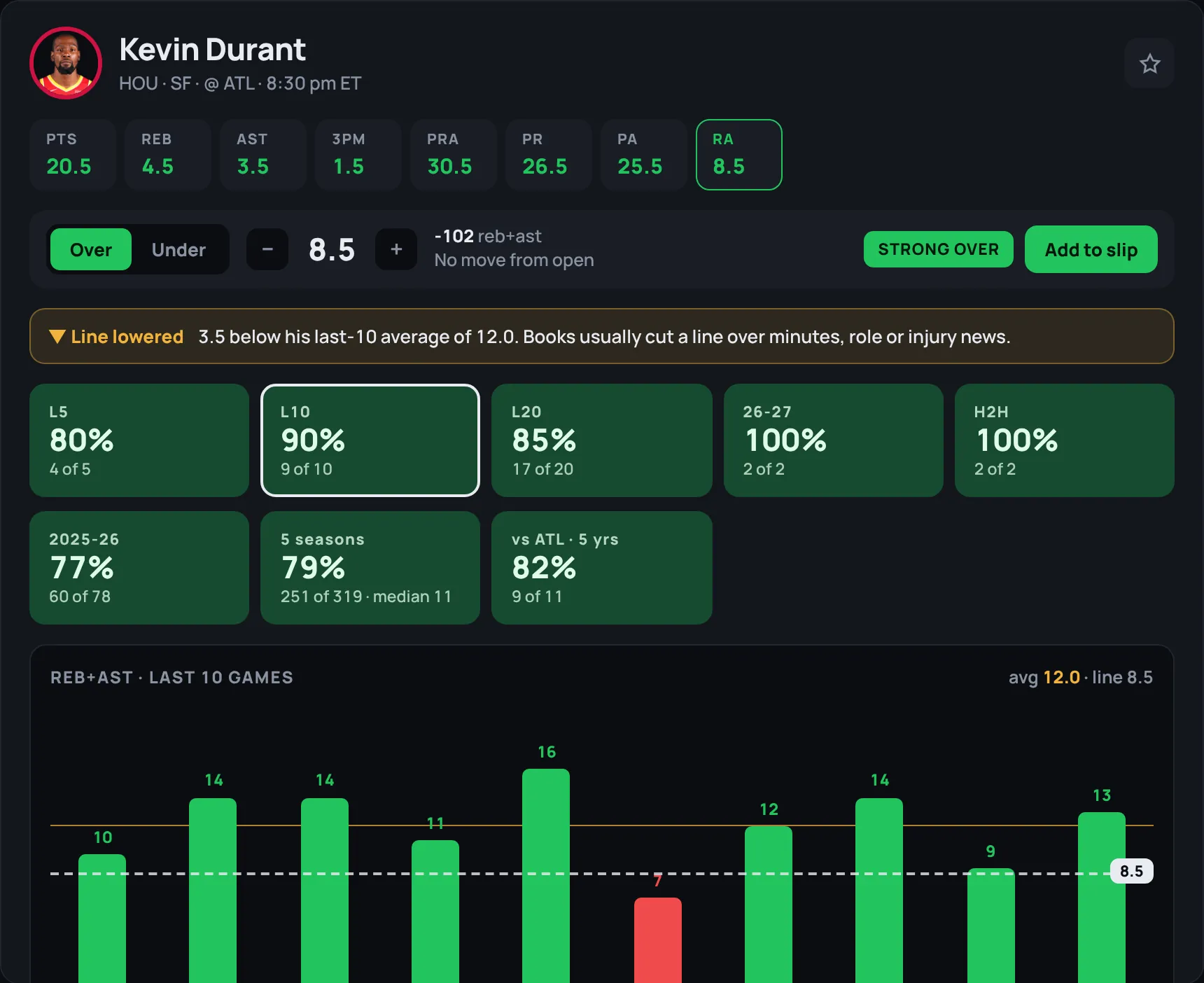Click the avg 12.0 value above chart
Image resolution: width=1204 pixels, height=983 pixels.
(1061, 677)
